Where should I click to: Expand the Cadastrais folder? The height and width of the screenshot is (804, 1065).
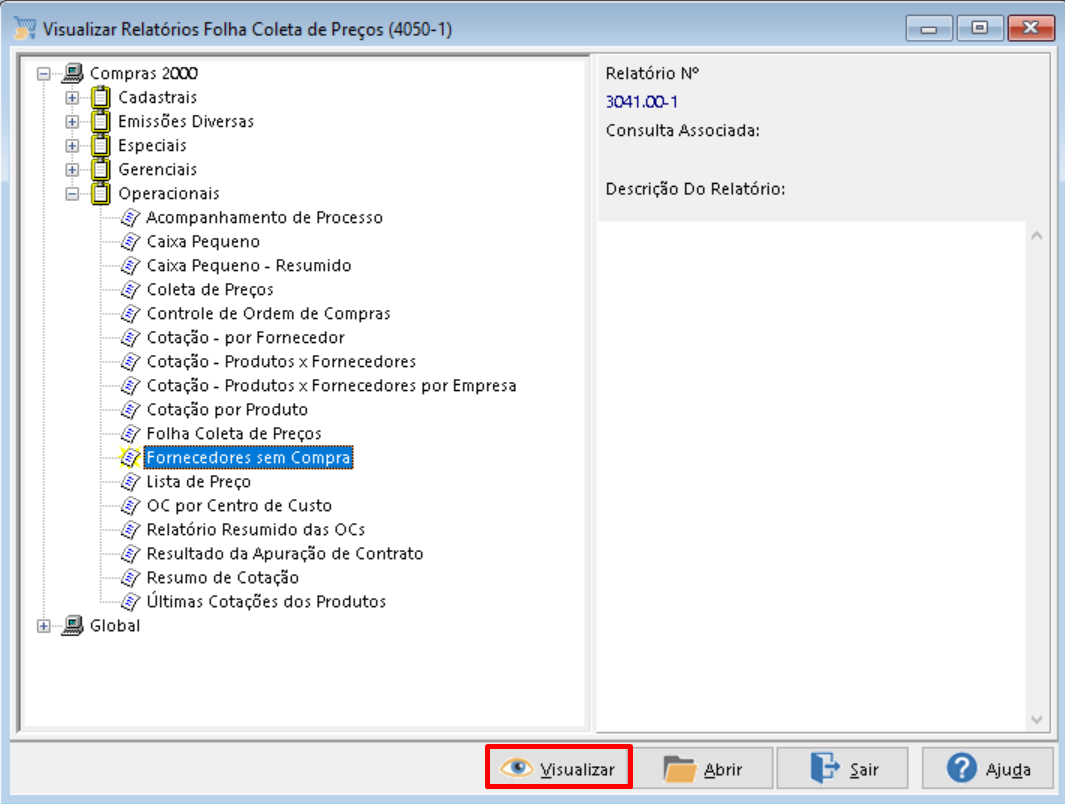click(72, 98)
